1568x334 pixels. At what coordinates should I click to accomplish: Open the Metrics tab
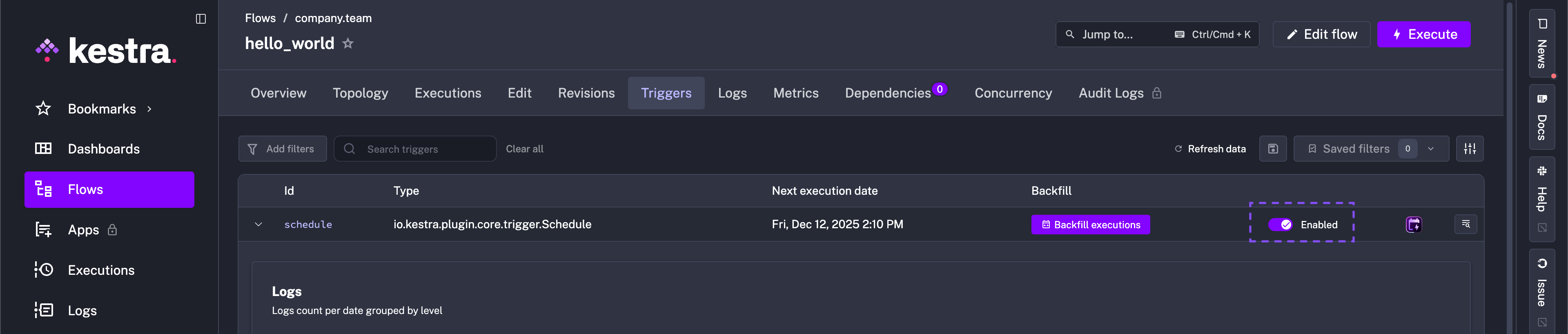tap(795, 92)
